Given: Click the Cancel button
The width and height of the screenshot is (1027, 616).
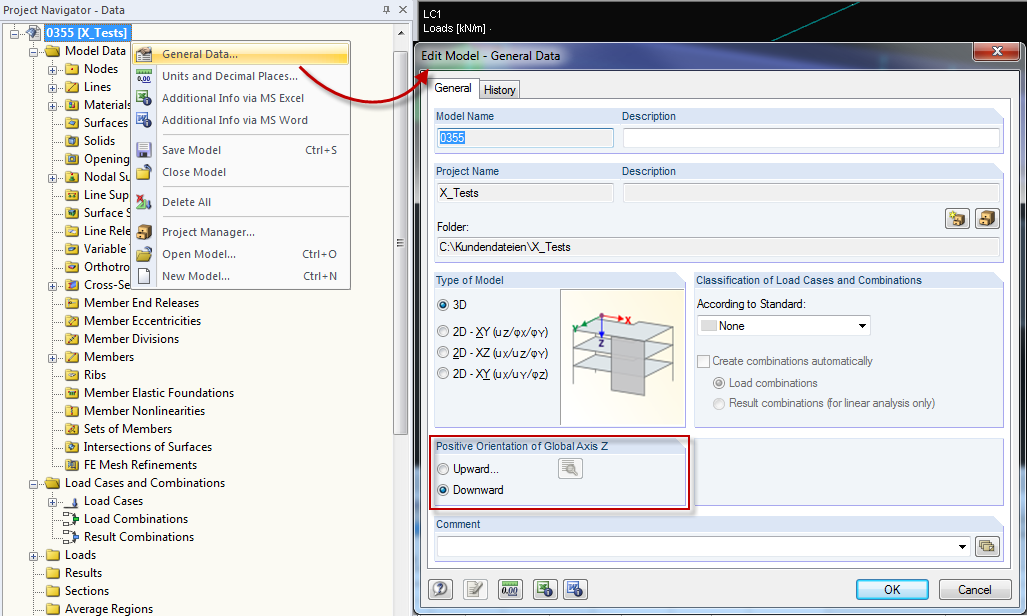Looking at the screenshot, I should pos(975,589).
